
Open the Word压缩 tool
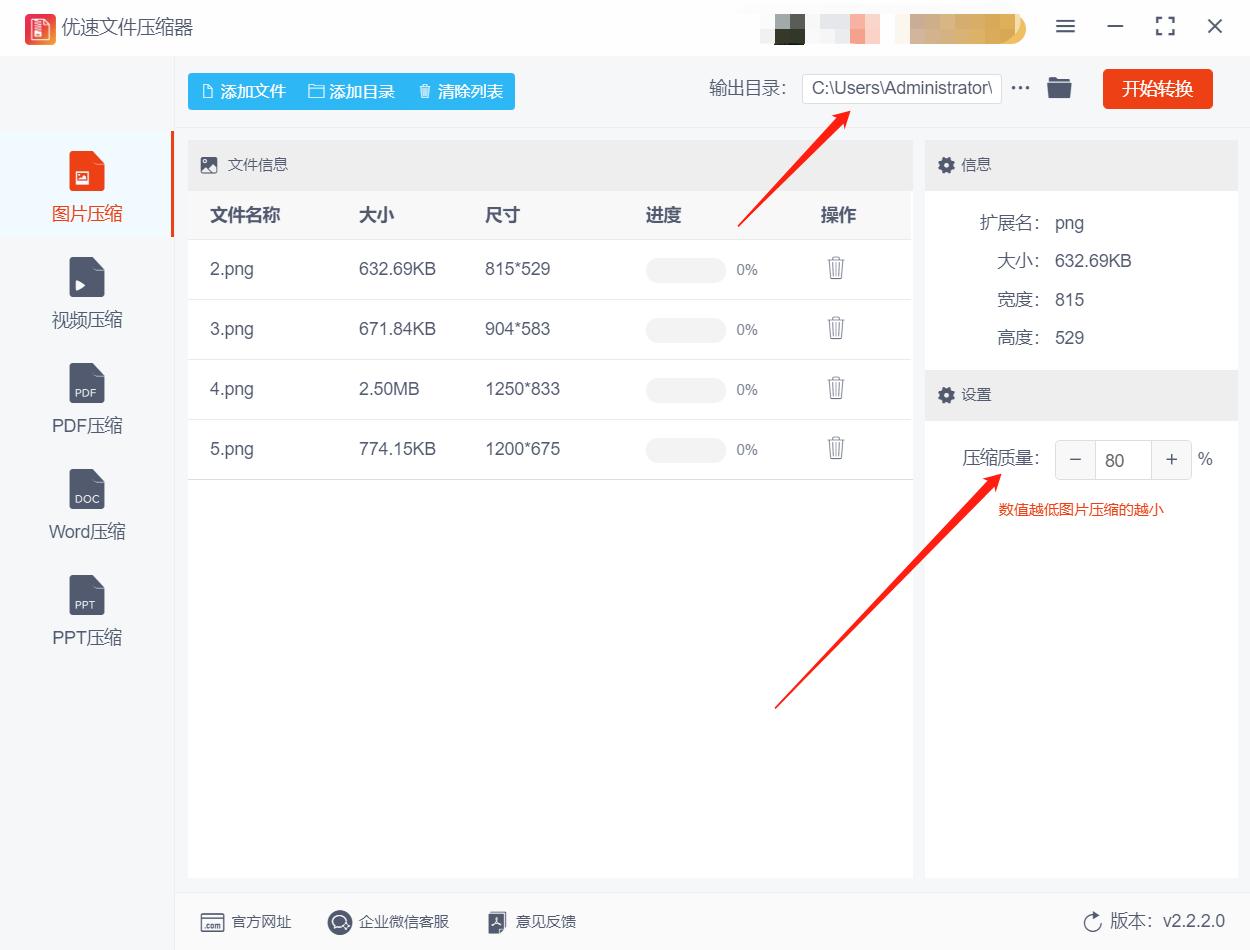pyautogui.click(x=86, y=505)
